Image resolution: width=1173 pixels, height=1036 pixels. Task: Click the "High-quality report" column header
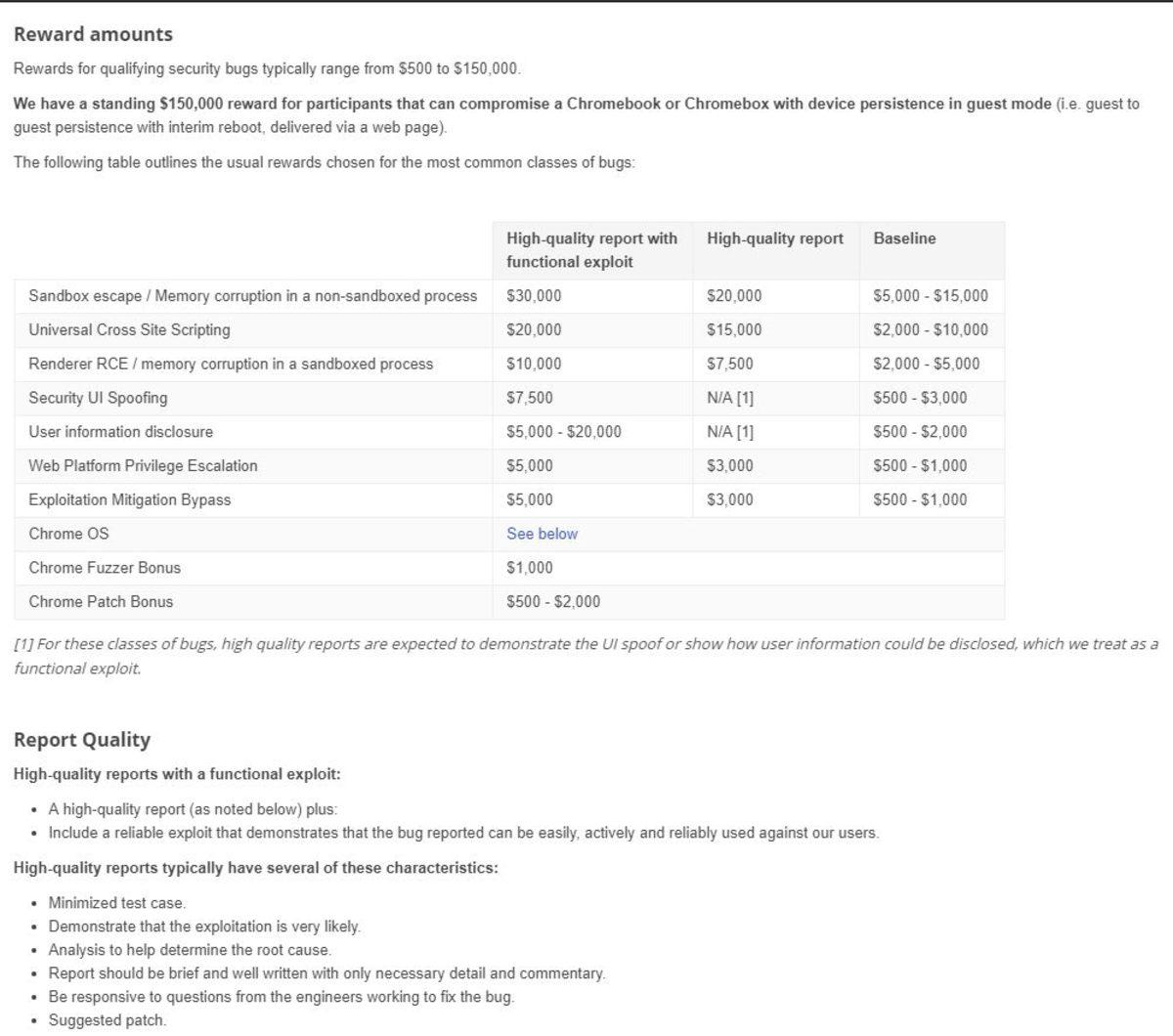coord(776,237)
